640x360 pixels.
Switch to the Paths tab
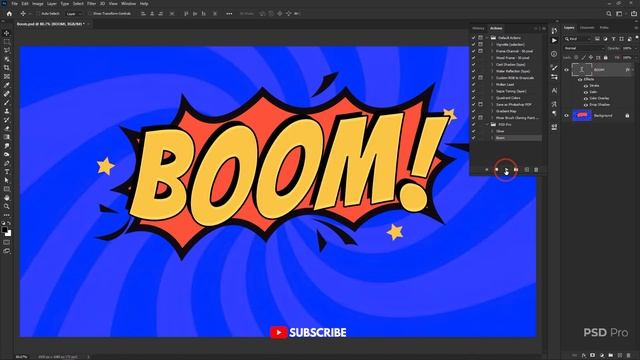tap(604, 28)
